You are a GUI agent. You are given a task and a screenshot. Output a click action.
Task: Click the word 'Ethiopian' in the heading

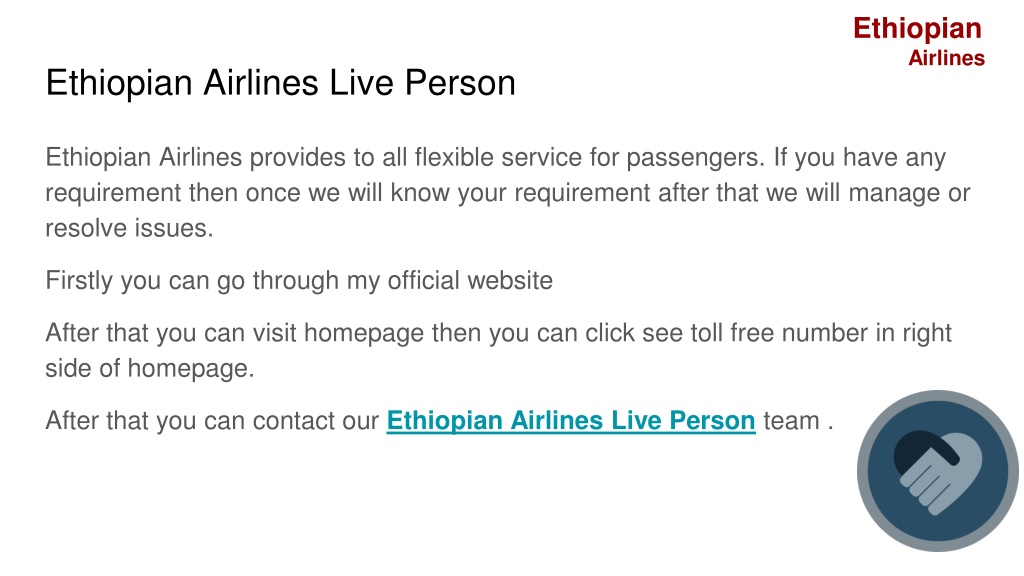[x=119, y=83]
